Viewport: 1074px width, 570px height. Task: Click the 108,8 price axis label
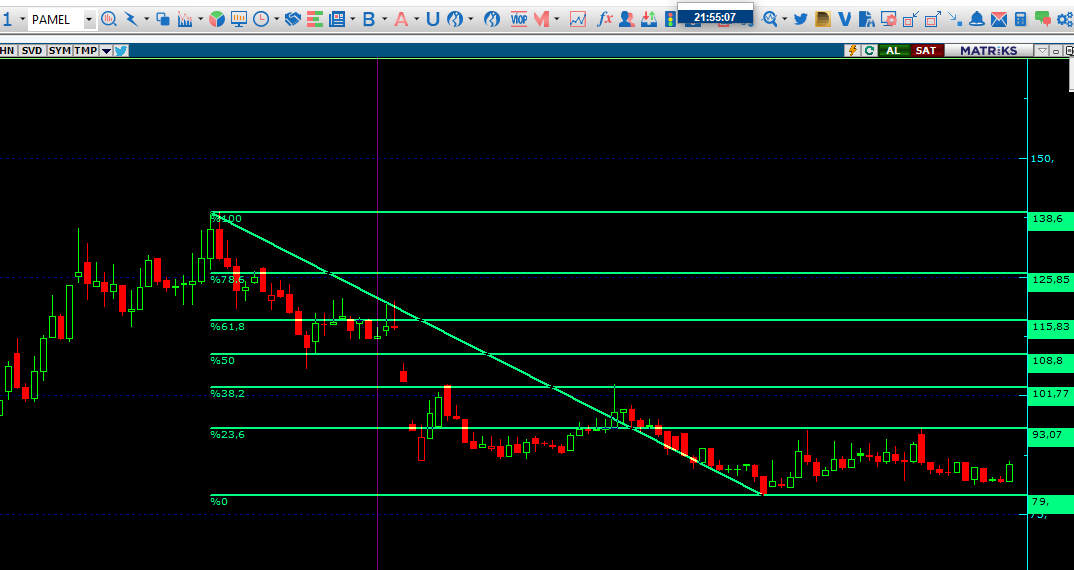(1051, 361)
